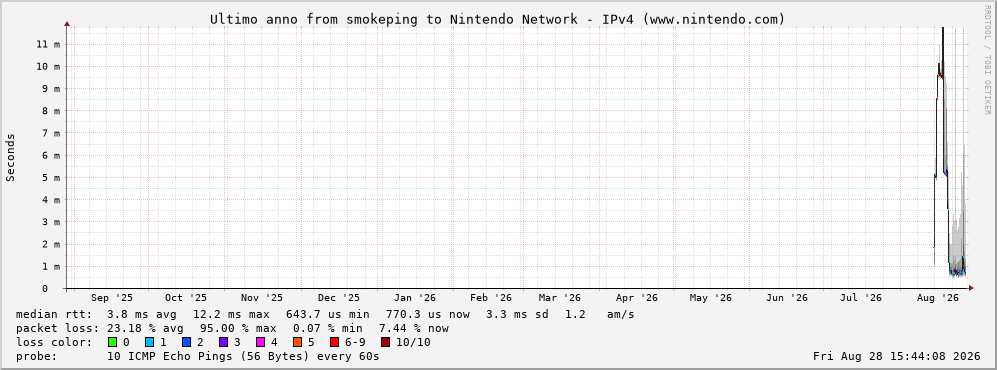Viewport: 997px width, 370px height.
Task: Click the graph title text
Action: (x=497, y=20)
